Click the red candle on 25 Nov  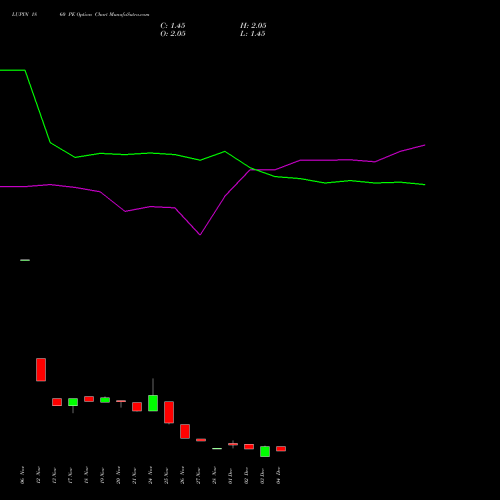[x=169, y=412]
